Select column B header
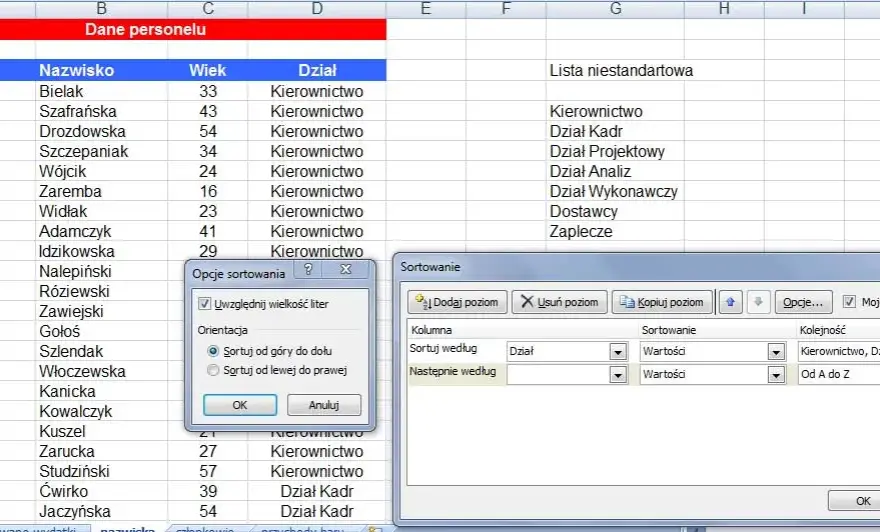 click(102, 8)
